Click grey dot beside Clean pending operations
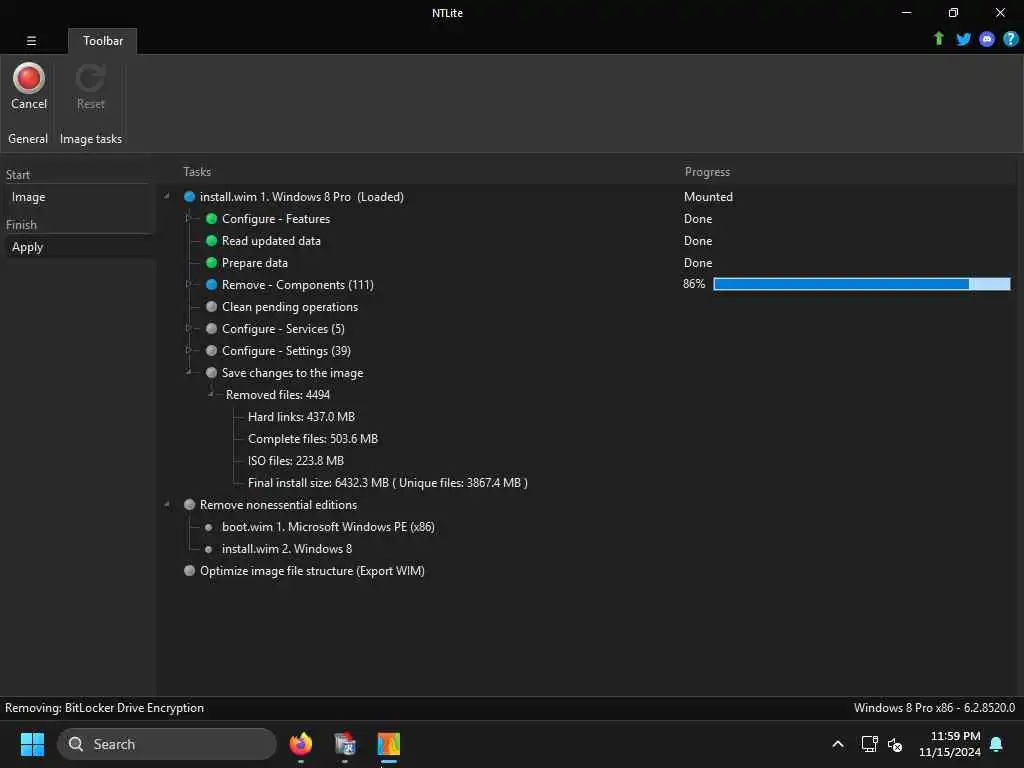 tap(211, 306)
